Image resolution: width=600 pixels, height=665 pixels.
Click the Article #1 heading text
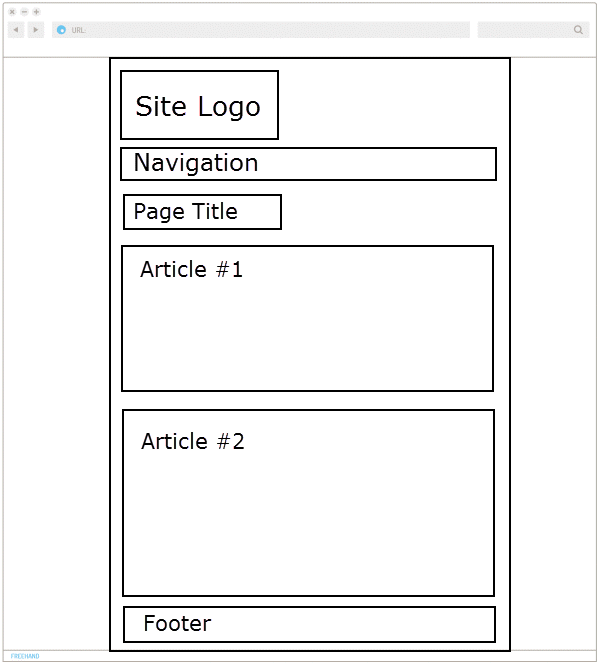coord(191,270)
